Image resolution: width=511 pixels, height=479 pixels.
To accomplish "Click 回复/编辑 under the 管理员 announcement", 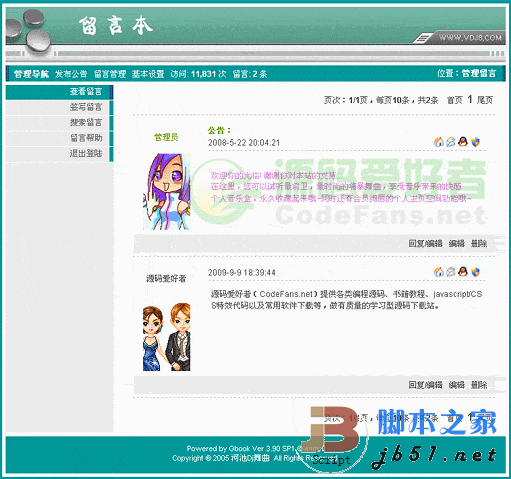I will [426, 244].
